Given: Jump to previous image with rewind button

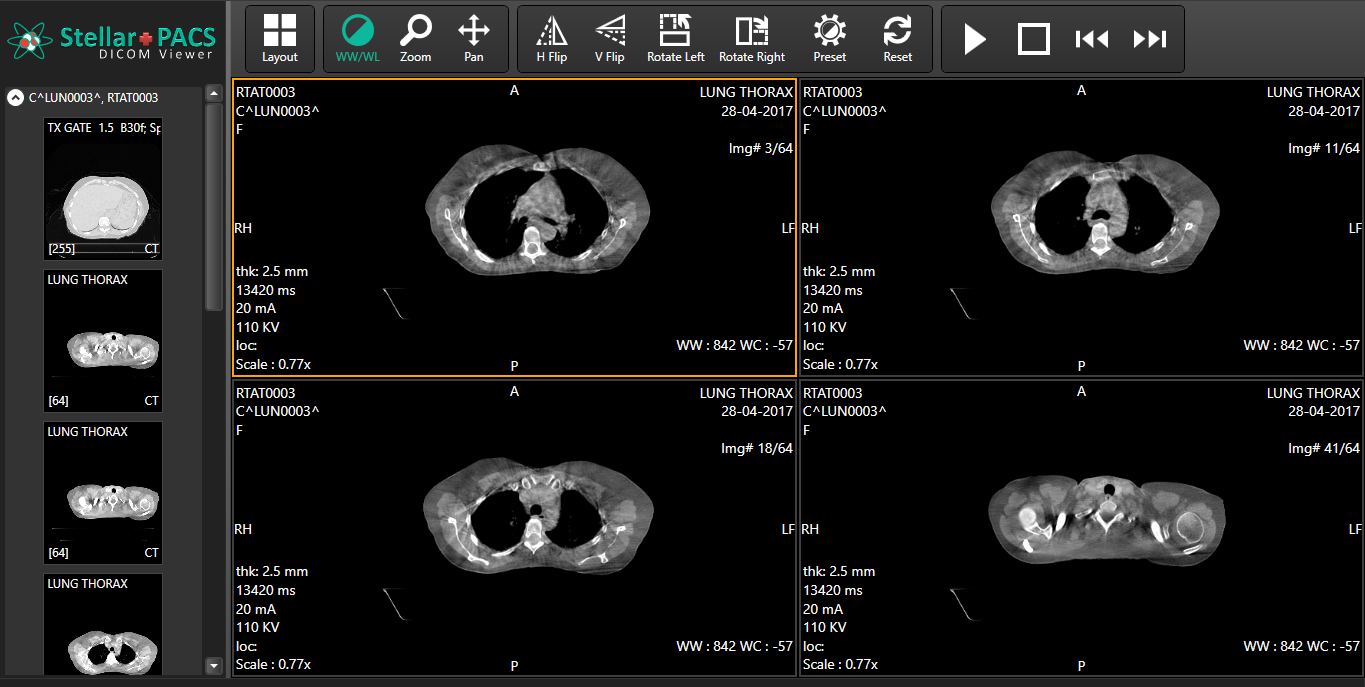Looking at the screenshot, I should pyautogui.click(x=1091, y=40).
